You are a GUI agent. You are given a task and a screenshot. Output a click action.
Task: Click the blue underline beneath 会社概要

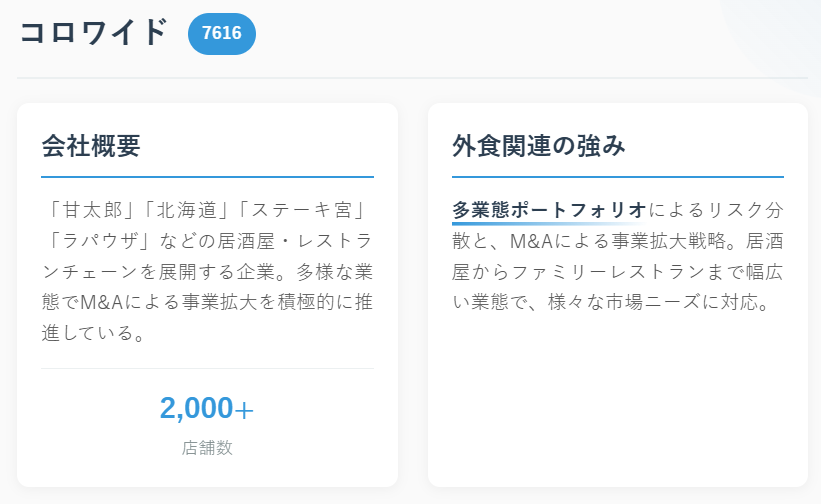click(x=207, y=177)
